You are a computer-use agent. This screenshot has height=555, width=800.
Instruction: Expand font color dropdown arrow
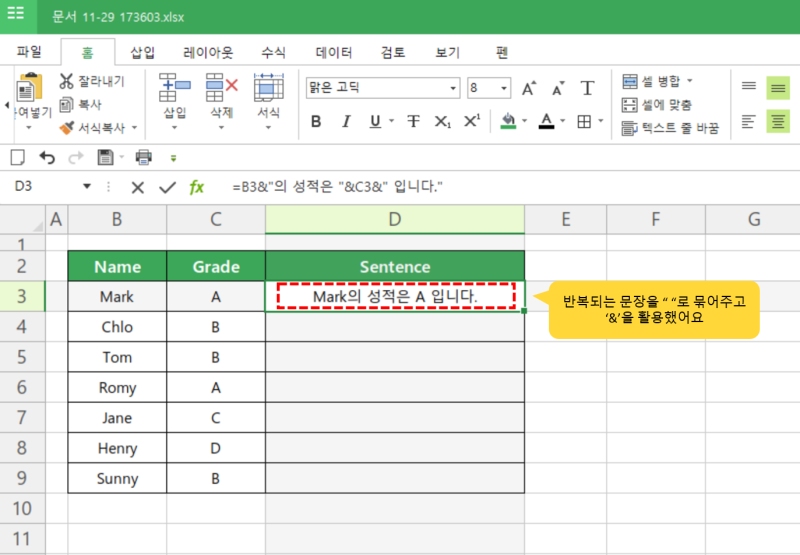[563, 121]
